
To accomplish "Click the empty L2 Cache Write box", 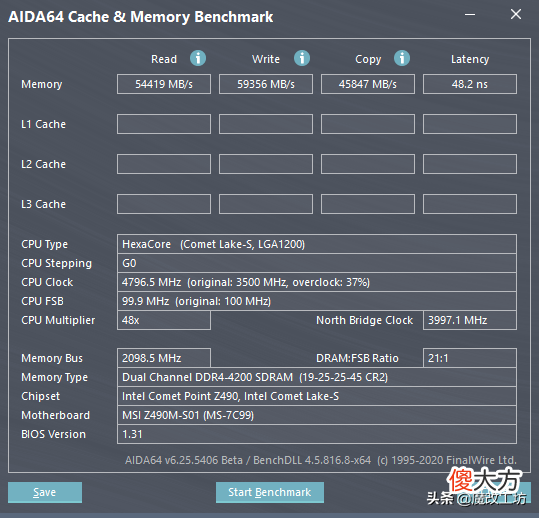I will pos(266,164).
